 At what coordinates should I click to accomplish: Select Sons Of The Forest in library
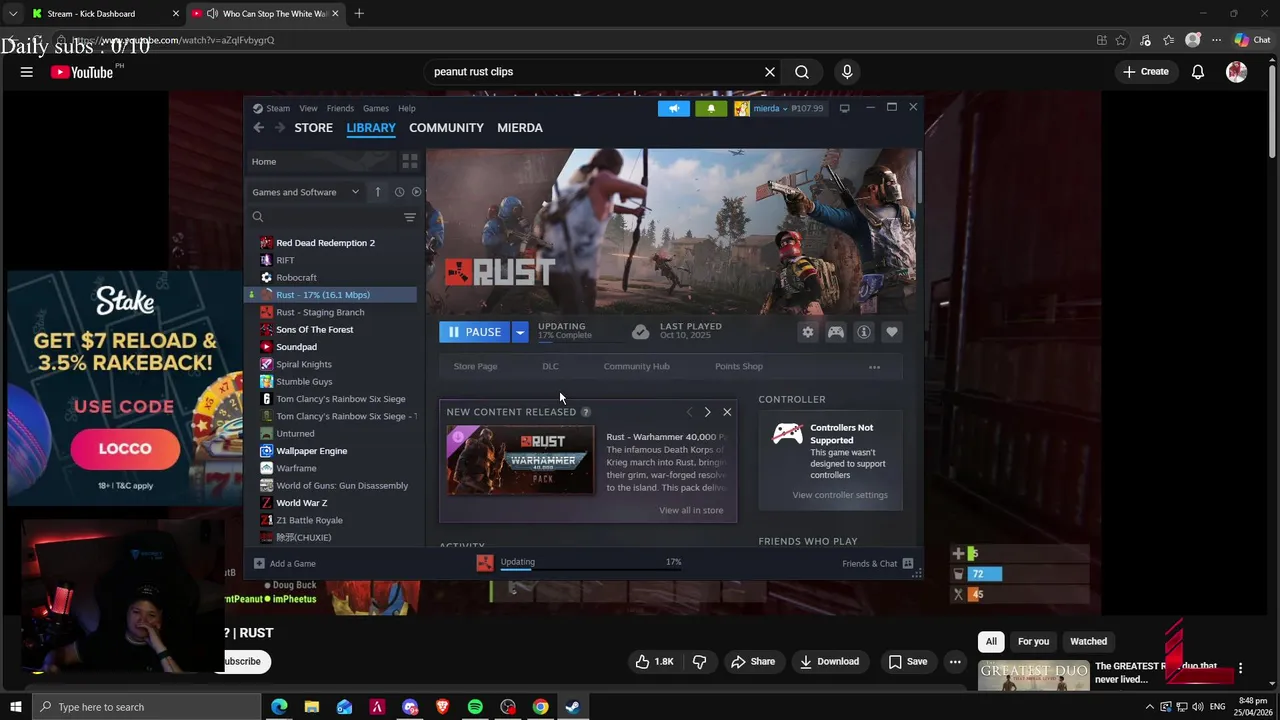click(x=314, y=330)
